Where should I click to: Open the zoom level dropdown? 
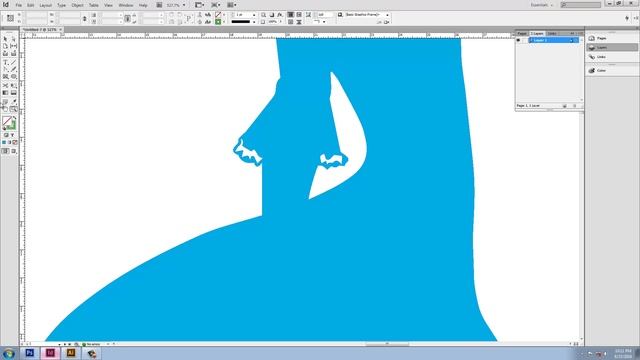(184, 5)
